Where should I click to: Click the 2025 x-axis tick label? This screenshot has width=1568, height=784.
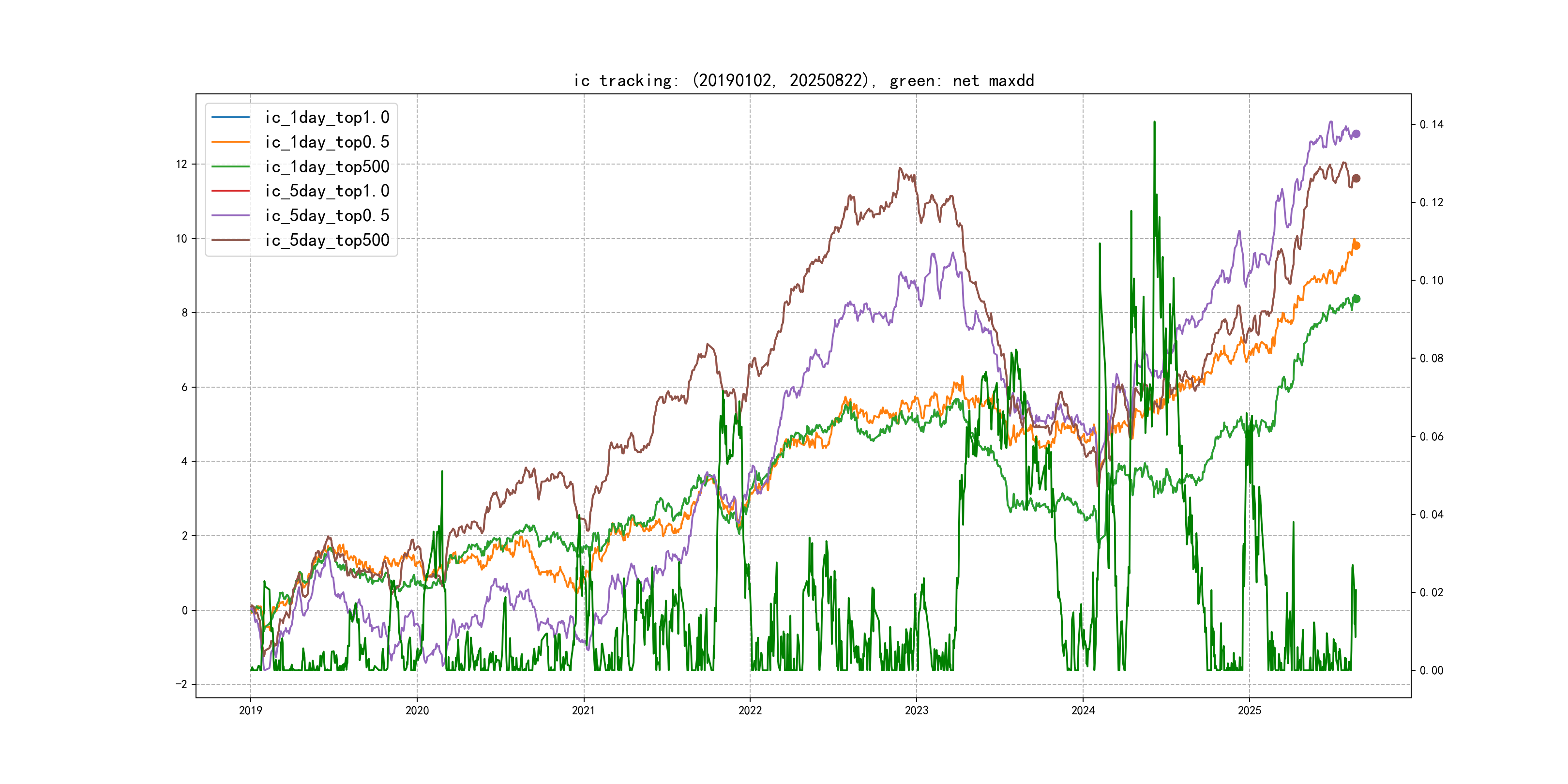1250,710
